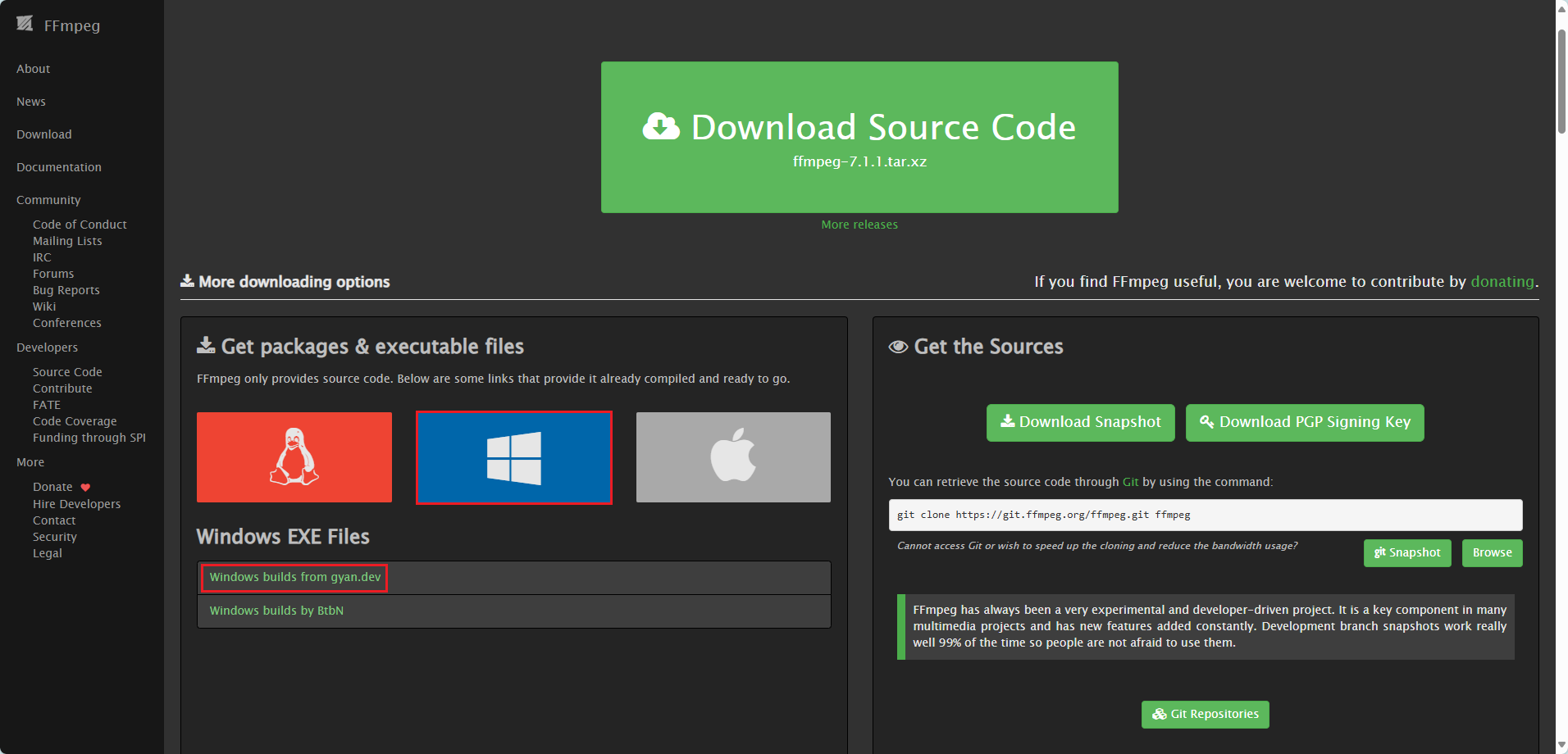
Task: Click the FFmpeg logo icon
Action: (x=25, y=24)
